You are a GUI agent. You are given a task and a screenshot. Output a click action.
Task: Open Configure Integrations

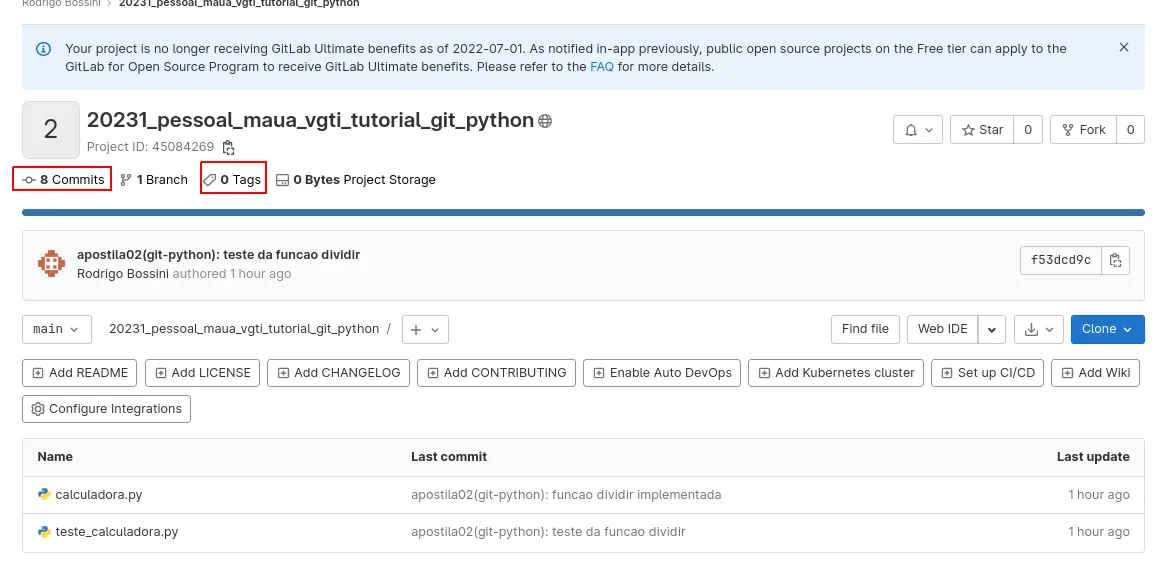[x=107, y=409]
